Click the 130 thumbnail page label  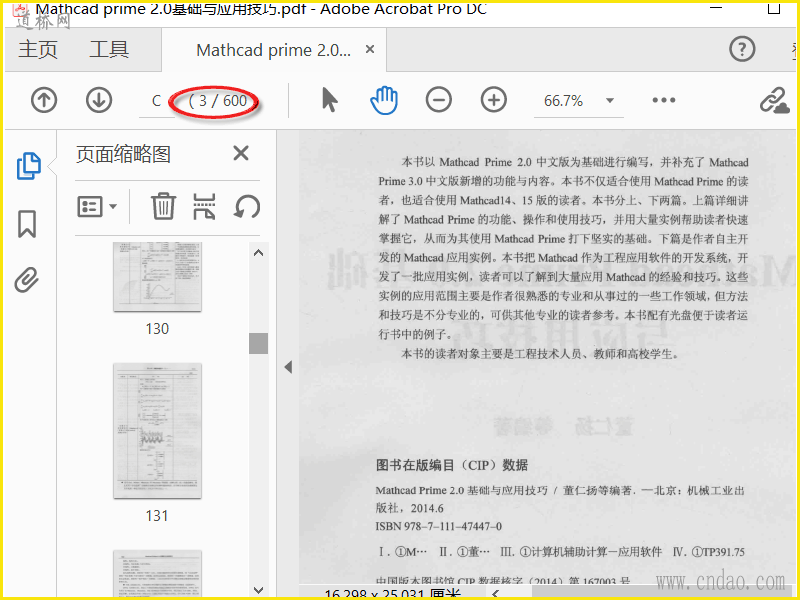(157, 329)
